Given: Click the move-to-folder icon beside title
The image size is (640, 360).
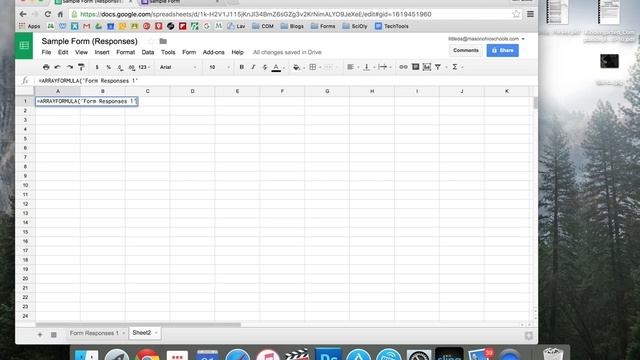Looking at the screenshot, I should tap(163, 41).
